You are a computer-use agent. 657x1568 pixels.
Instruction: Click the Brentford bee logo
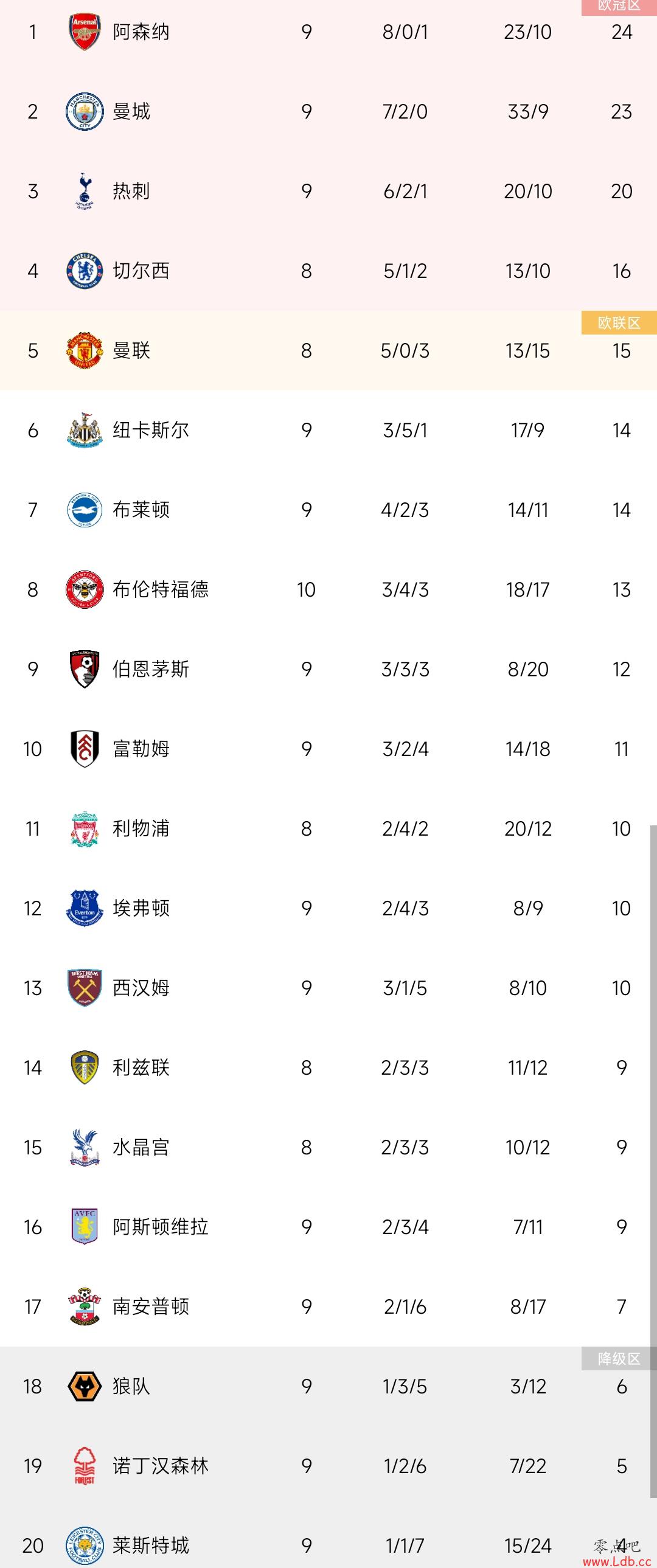pos(84,589)
